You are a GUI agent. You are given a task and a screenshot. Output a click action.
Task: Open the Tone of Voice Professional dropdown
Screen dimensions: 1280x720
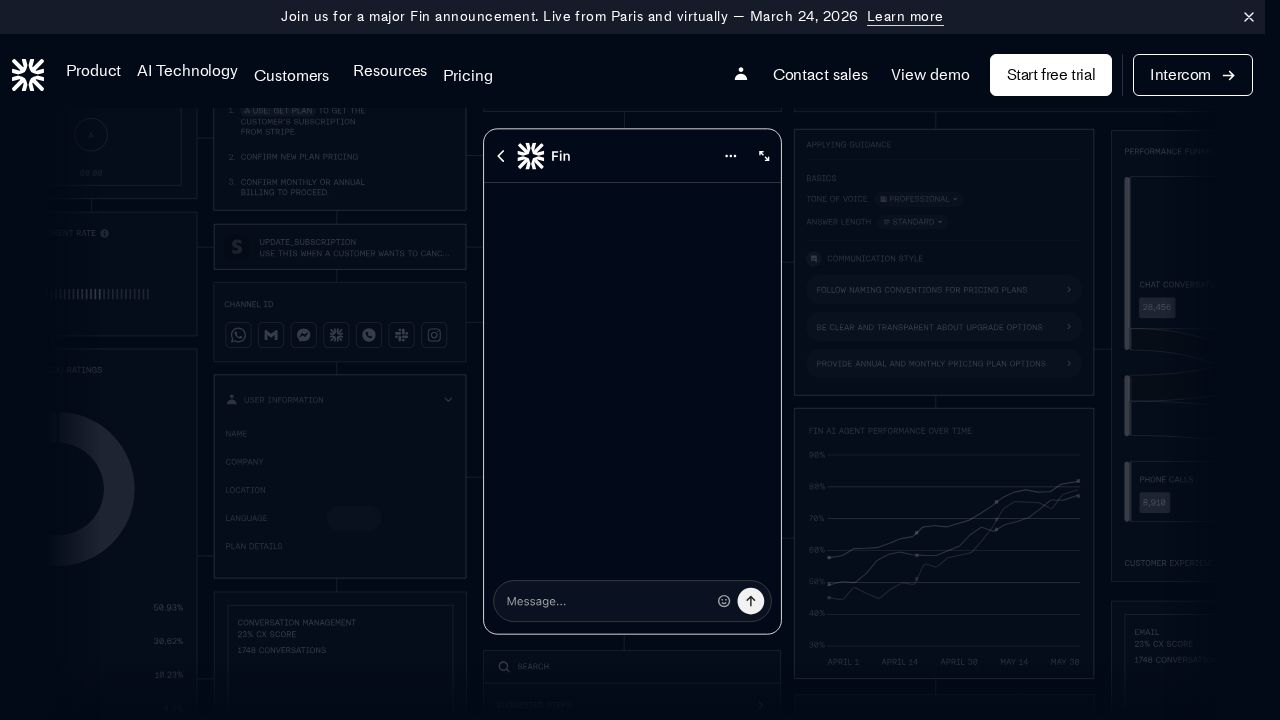coord(919,199)
